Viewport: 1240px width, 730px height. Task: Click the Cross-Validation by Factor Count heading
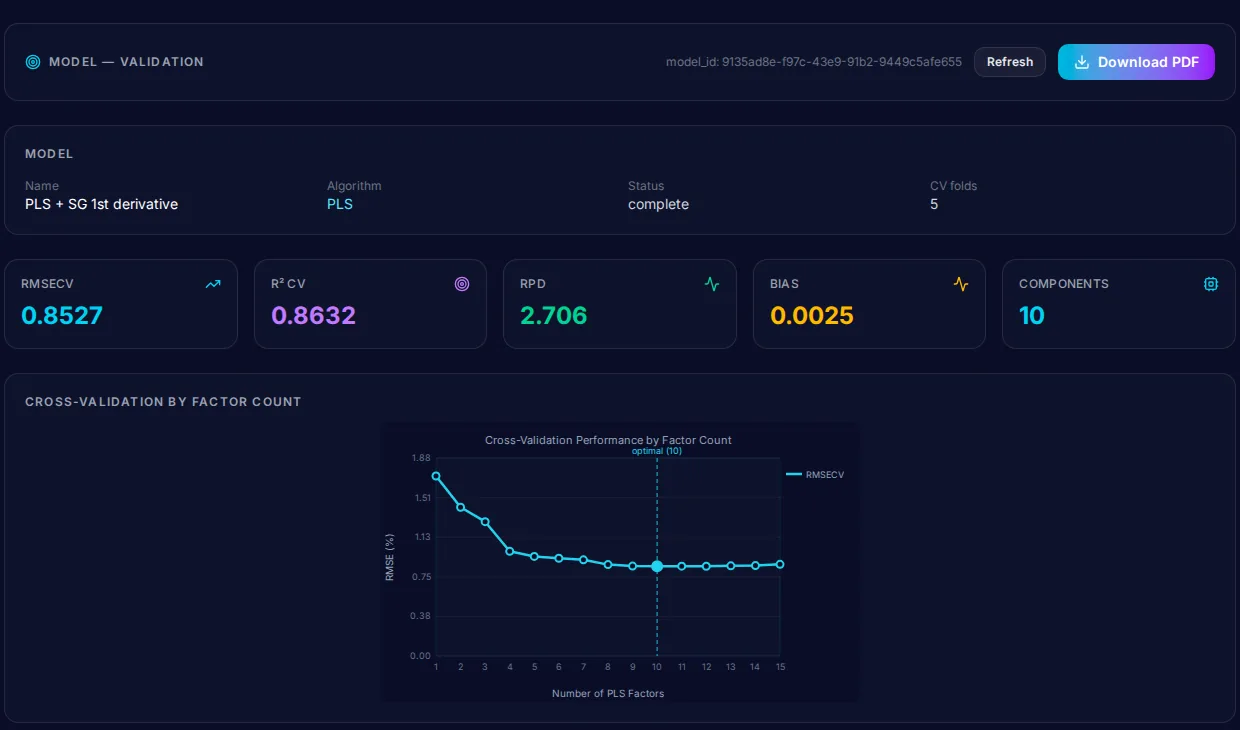tap(163, 402)
